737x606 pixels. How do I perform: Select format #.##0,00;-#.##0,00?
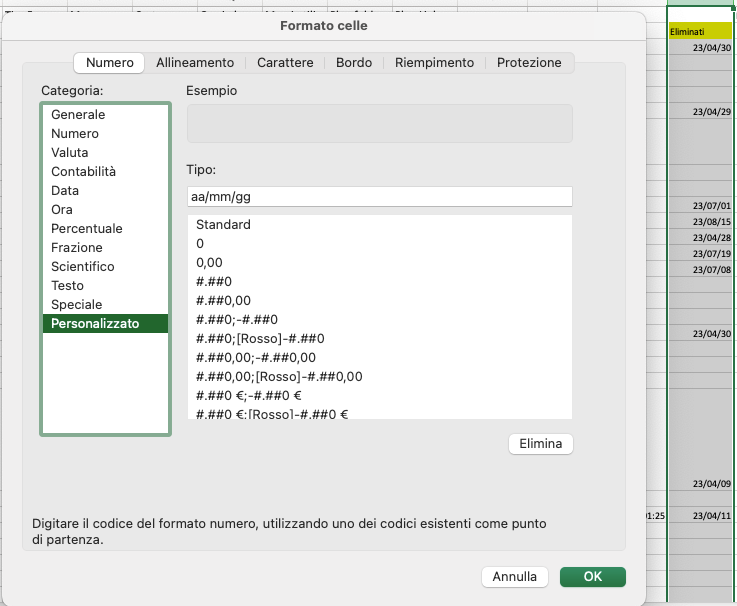[380, 357]
